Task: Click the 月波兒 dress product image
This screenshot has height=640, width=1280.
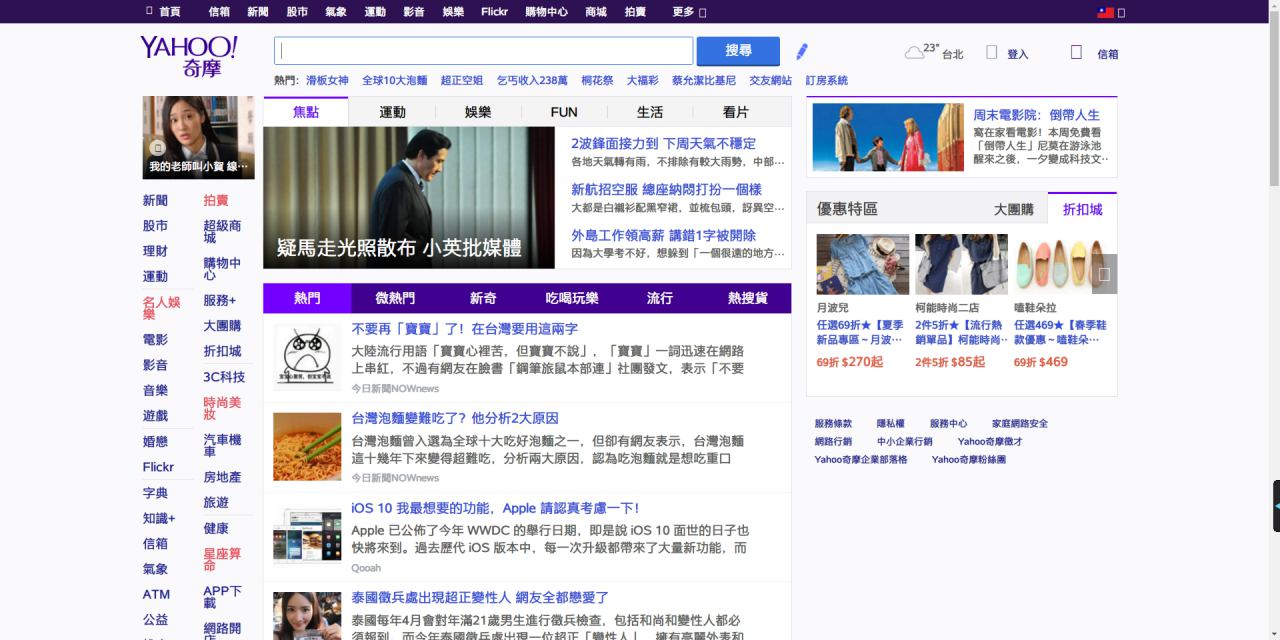Action: click(x=863, y=264)
